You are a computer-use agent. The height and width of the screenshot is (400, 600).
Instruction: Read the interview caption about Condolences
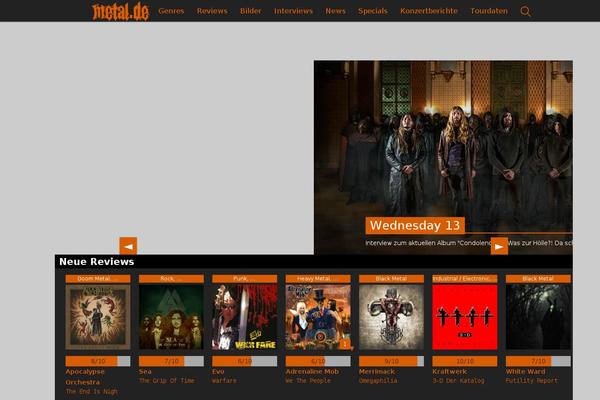tap(469, 243)
